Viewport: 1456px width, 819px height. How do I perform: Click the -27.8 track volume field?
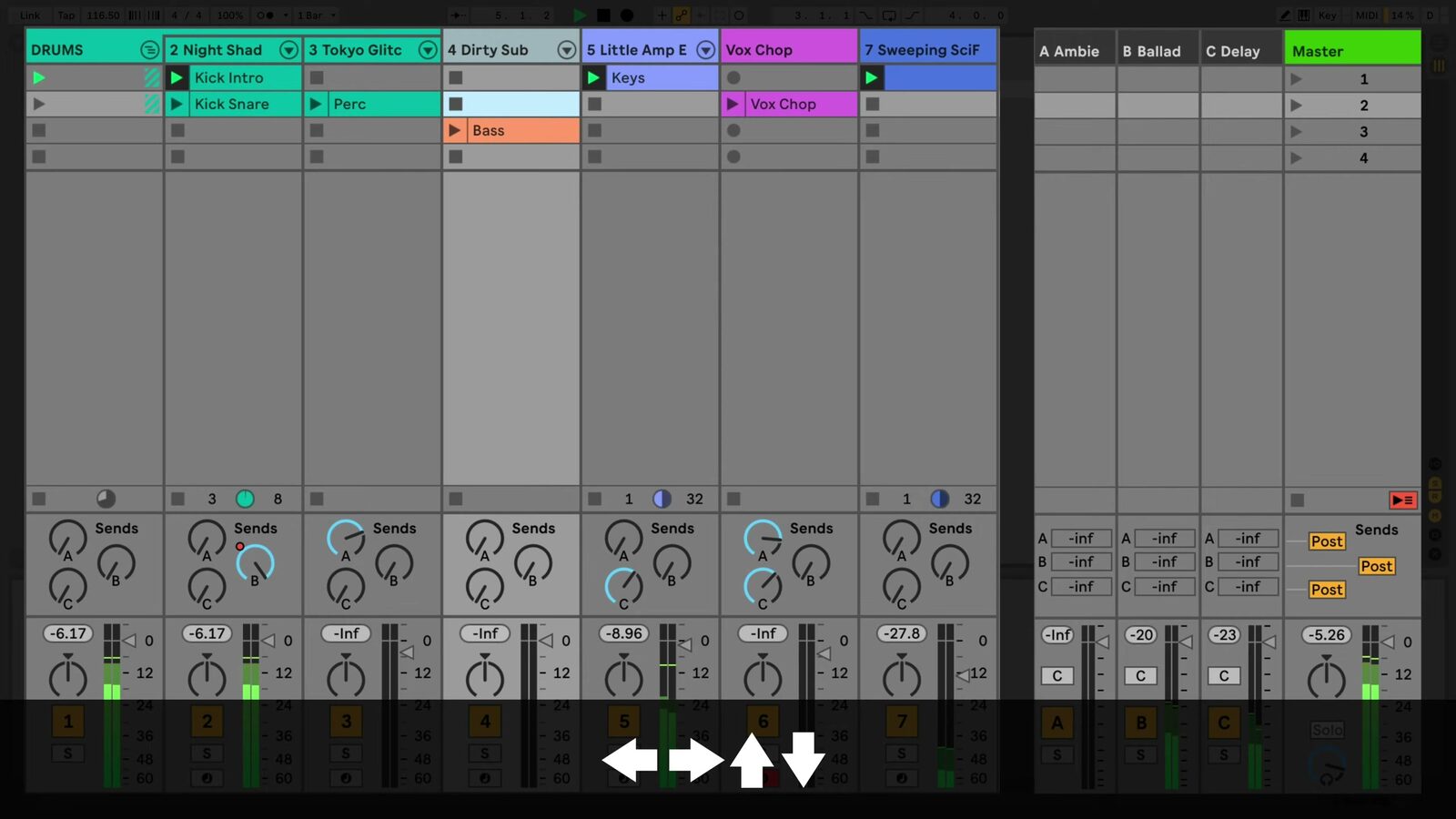902,633
